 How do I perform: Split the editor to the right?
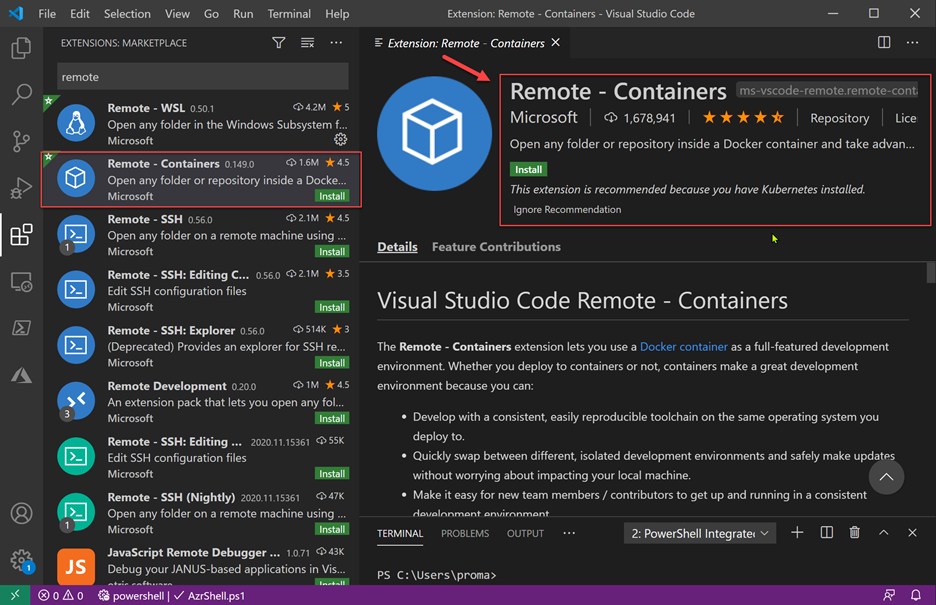[884, 43]
